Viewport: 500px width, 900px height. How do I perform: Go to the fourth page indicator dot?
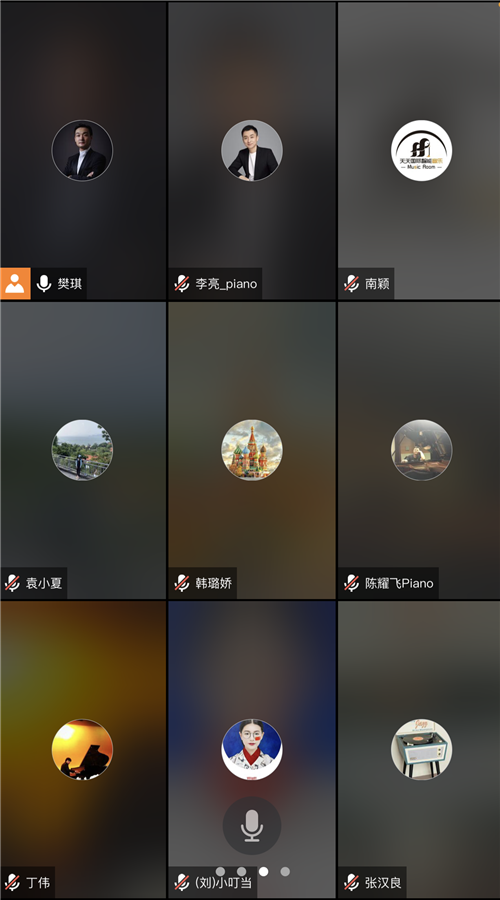coord(285,871)
